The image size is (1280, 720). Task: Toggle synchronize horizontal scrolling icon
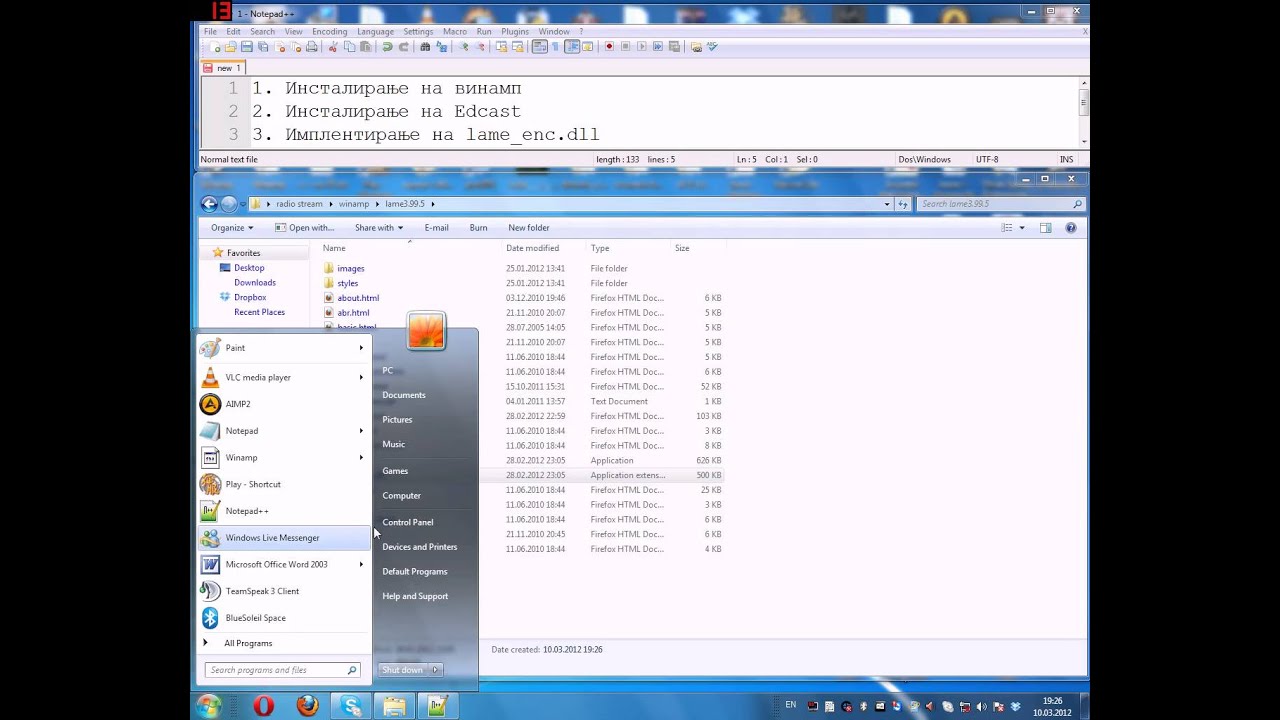(x=518, y=47)
